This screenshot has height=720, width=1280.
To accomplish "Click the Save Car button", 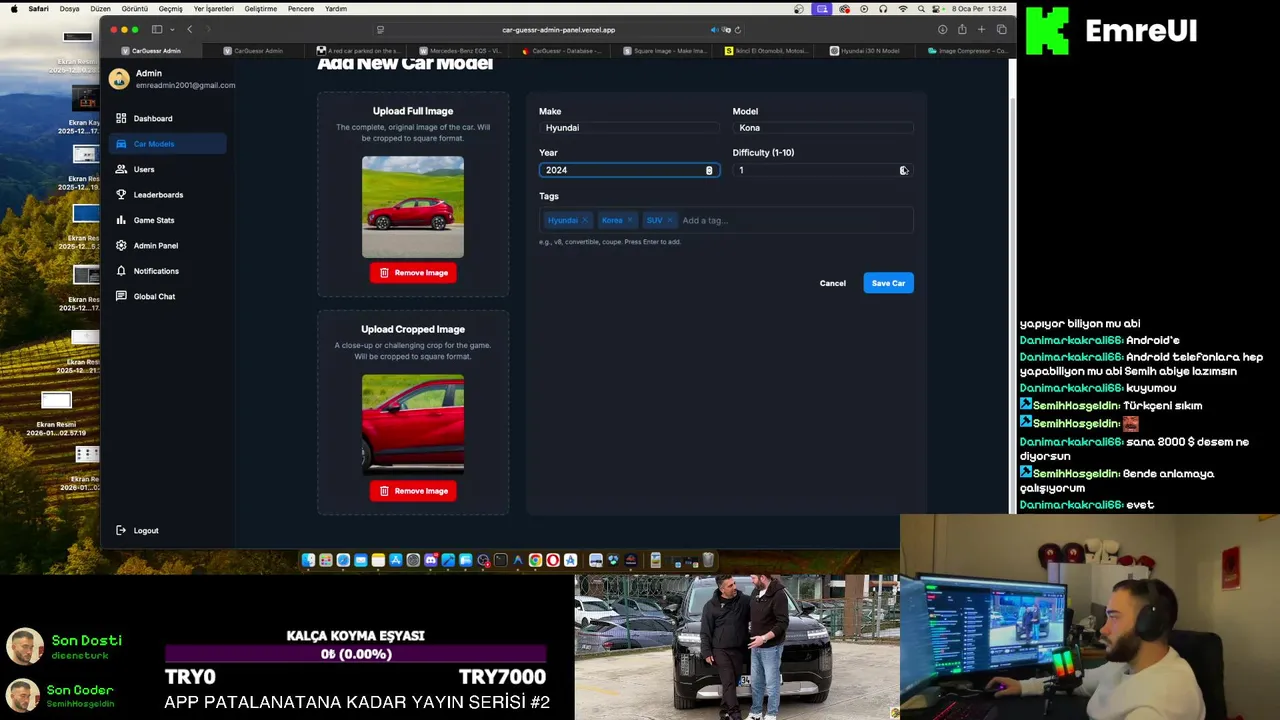I will [888, 283].
